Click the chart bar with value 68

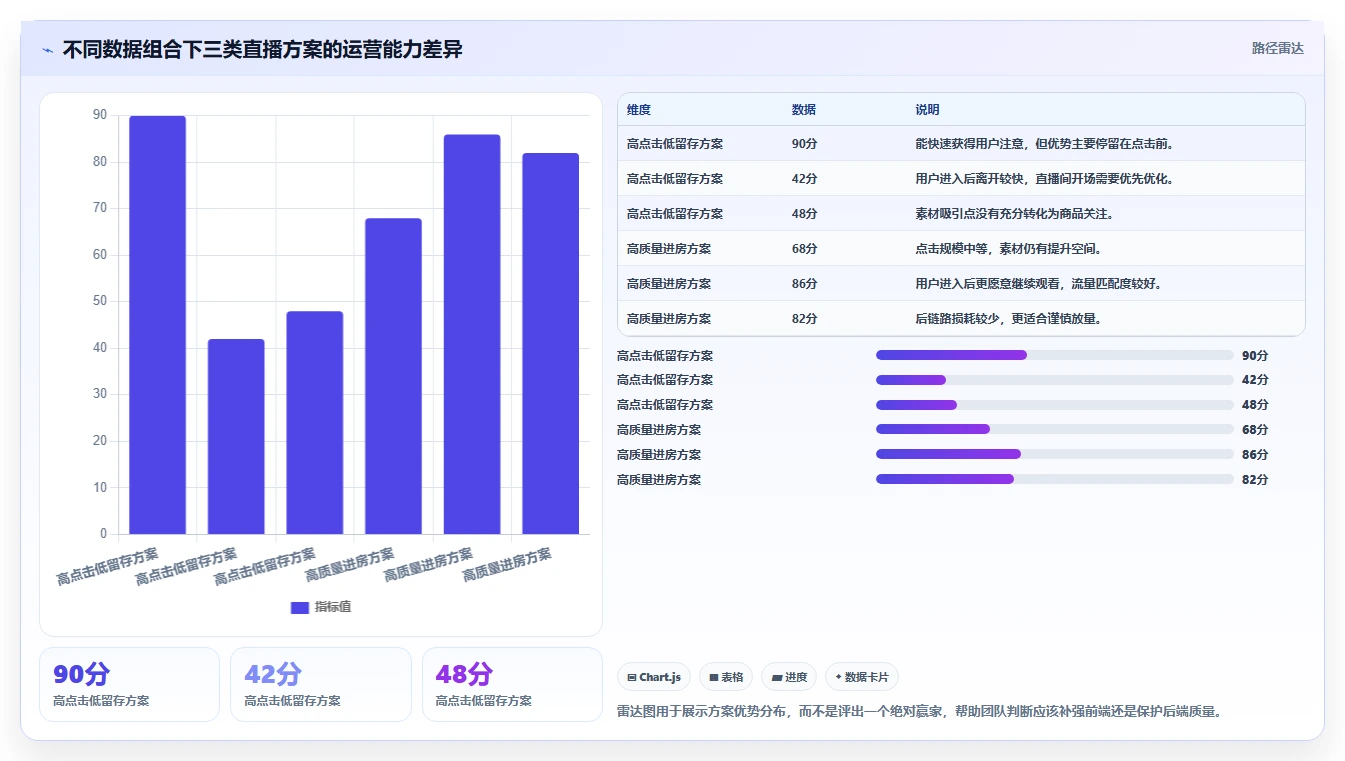(393, 376)
